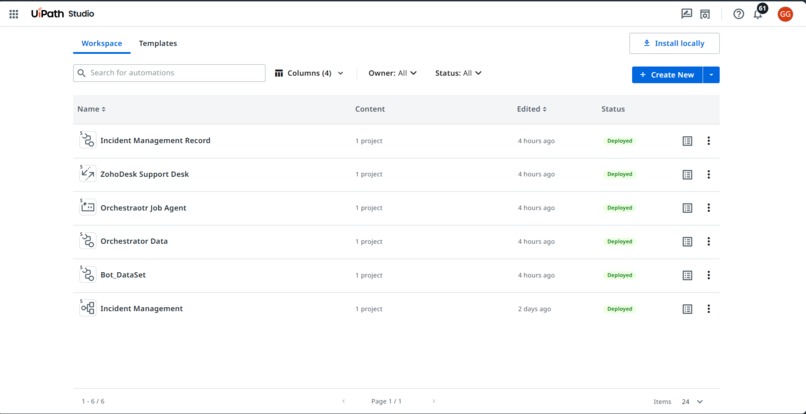Viewport: 806px width, 414px height.
Task: Sort by the Name column
Action: coord(91,109)
